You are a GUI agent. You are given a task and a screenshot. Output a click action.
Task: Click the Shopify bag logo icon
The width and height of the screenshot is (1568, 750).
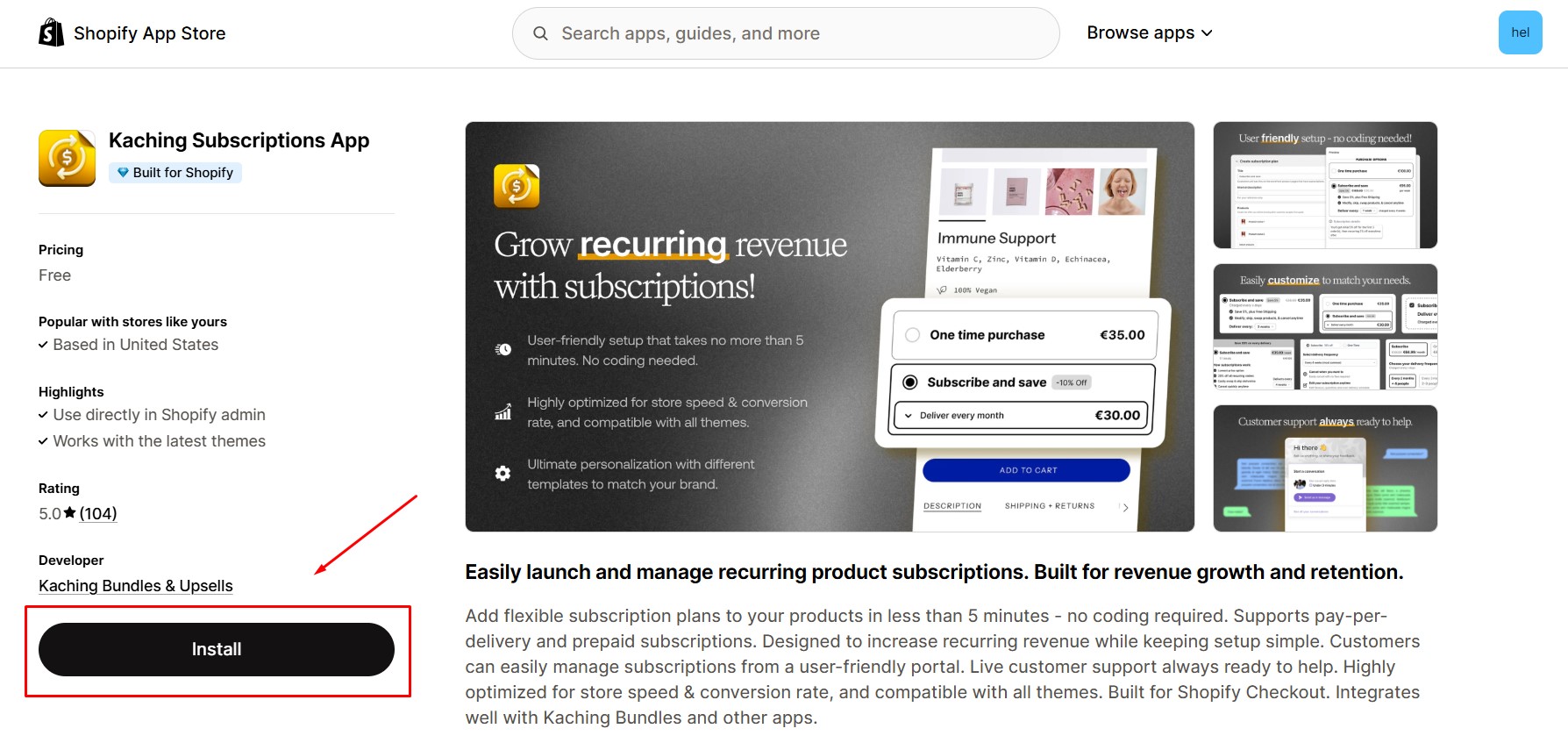coord(52,32)
